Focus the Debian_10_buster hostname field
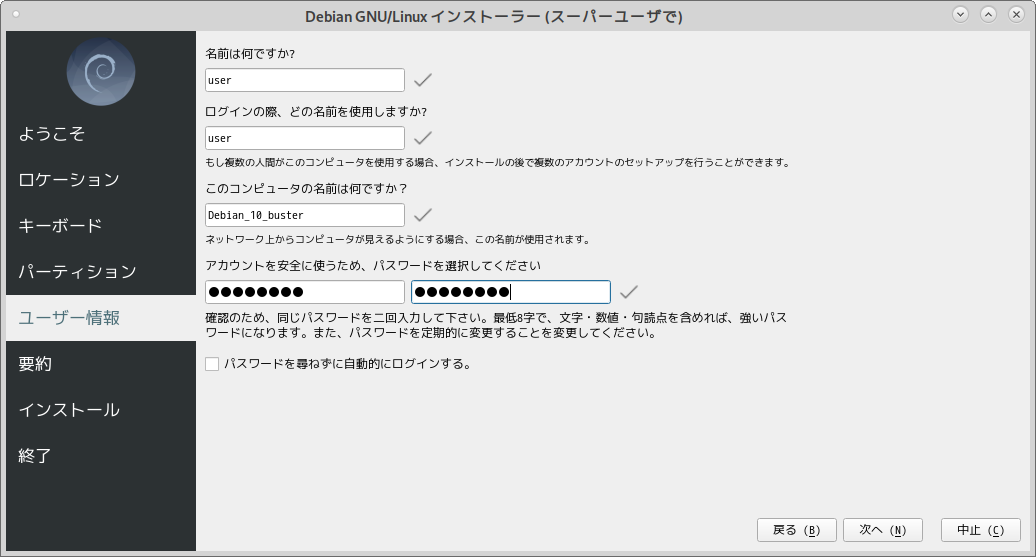This screenshot has width=1036, height=557. point(305,215)
